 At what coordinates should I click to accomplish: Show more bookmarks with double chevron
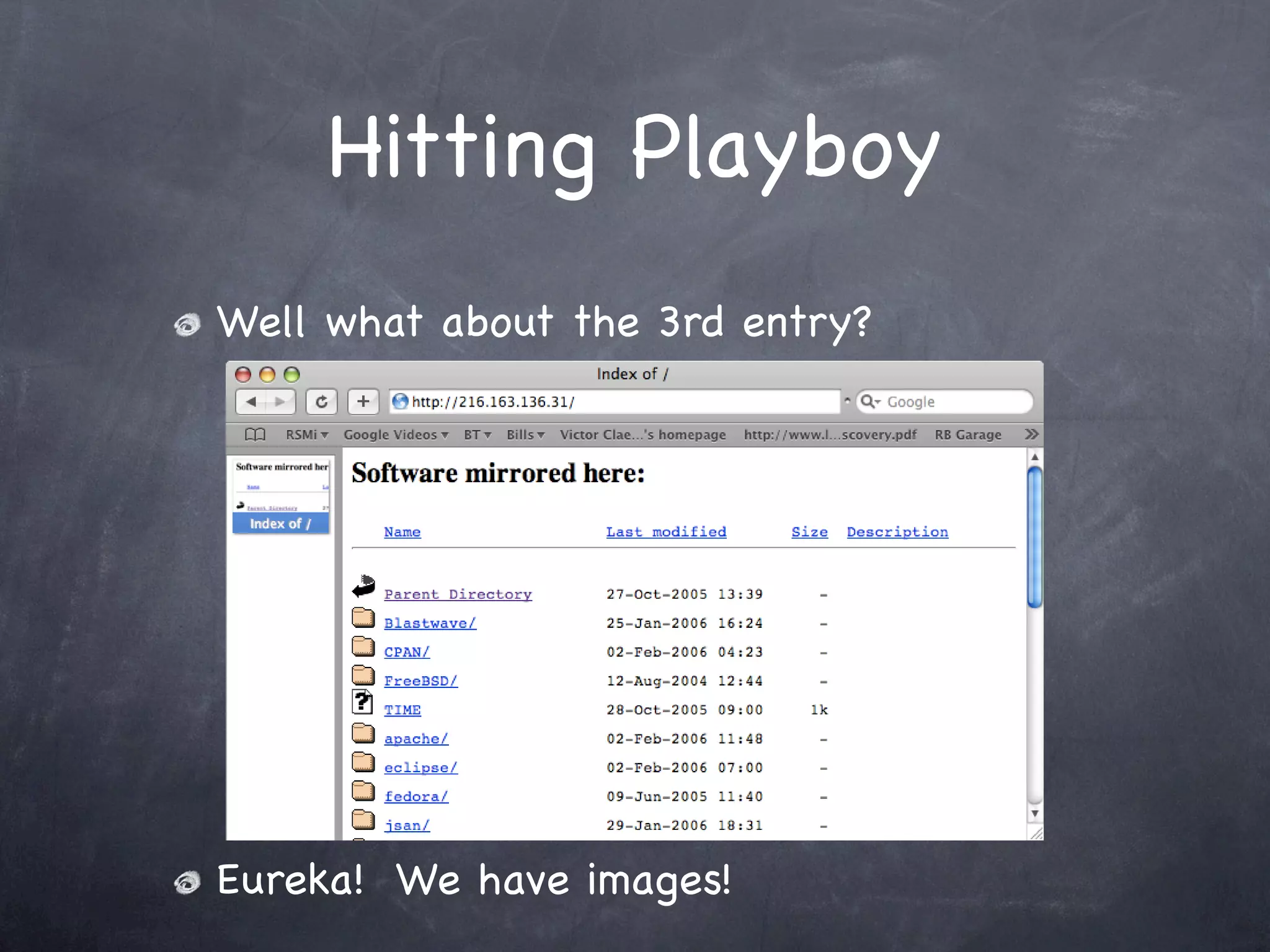(1031, 434)
